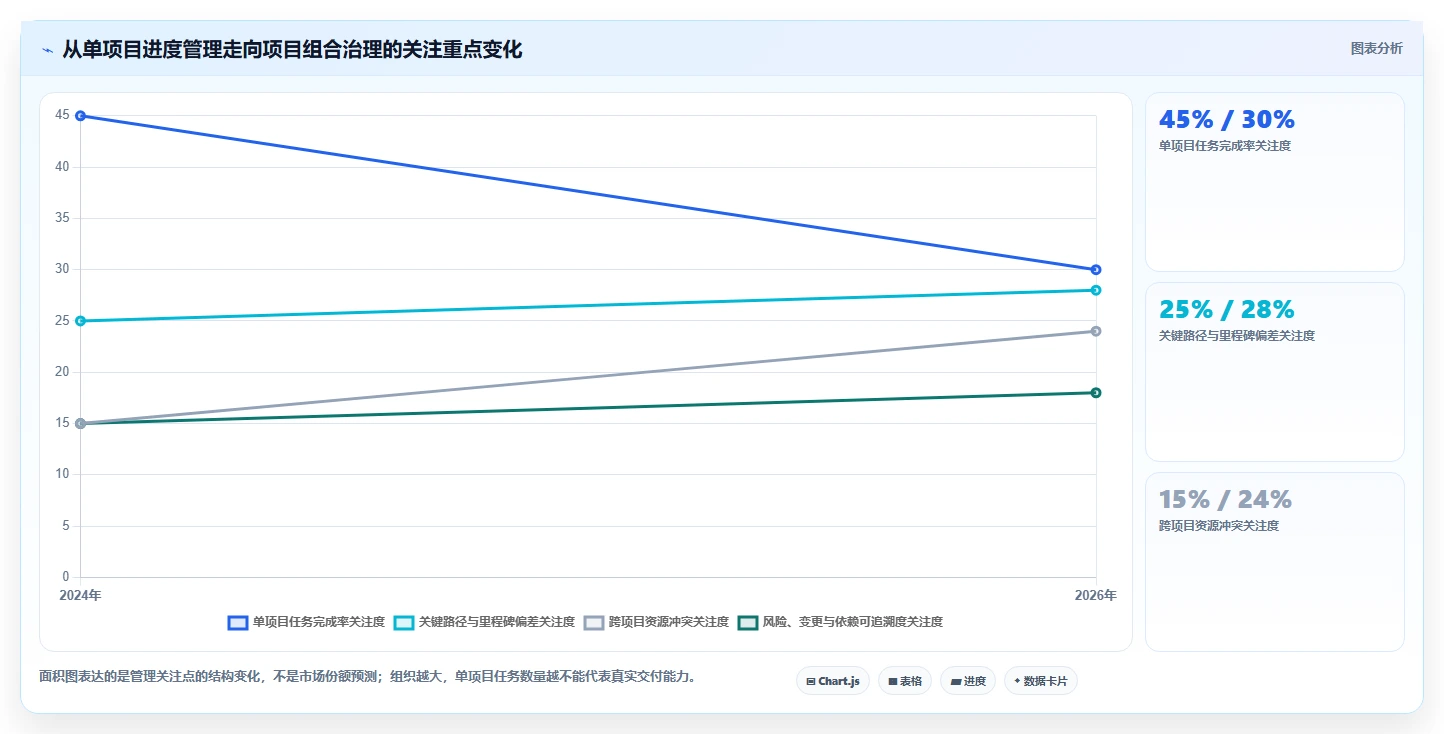Toggle 关键路径与里程碑偏差关注度 legend series

pyautogui.click(x=485, y=622)
